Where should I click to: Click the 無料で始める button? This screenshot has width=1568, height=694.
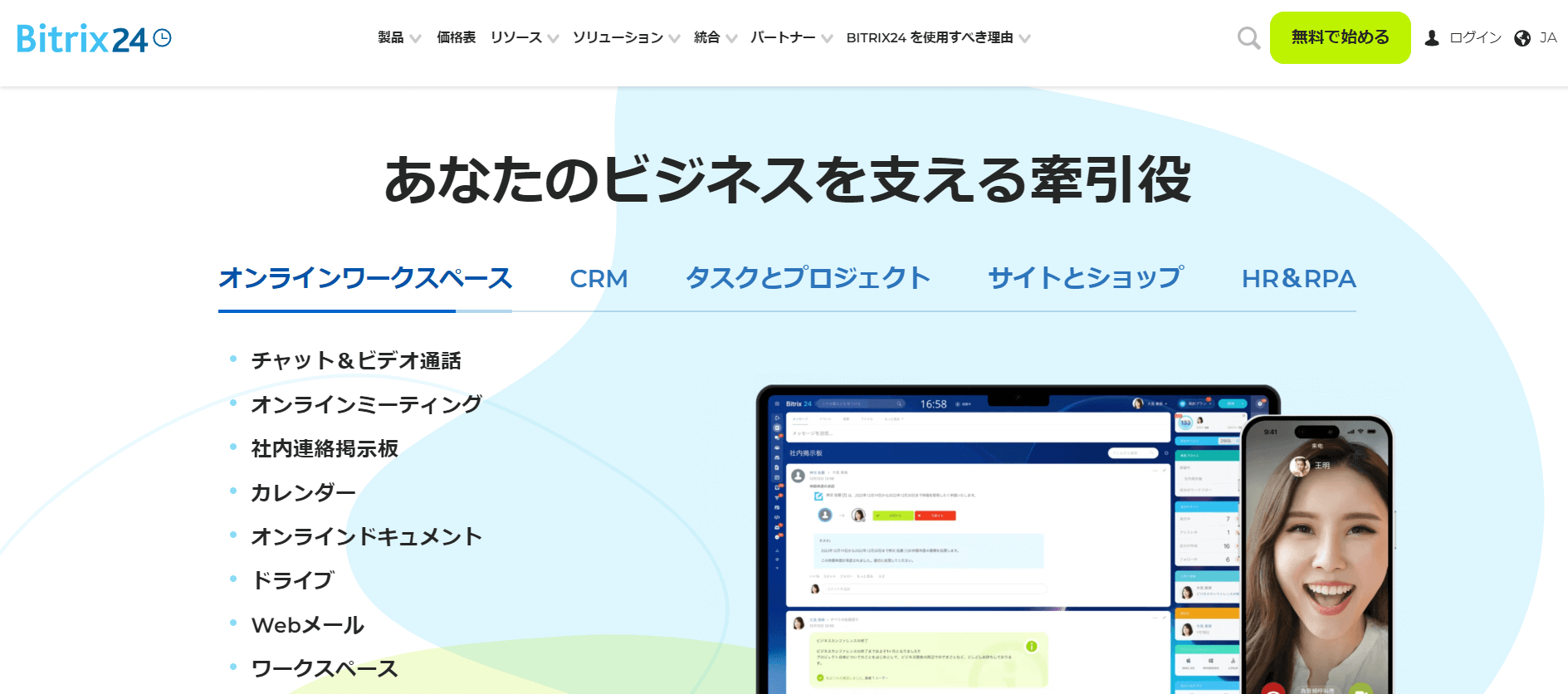pyautogui.click(x=1340, y=37)
